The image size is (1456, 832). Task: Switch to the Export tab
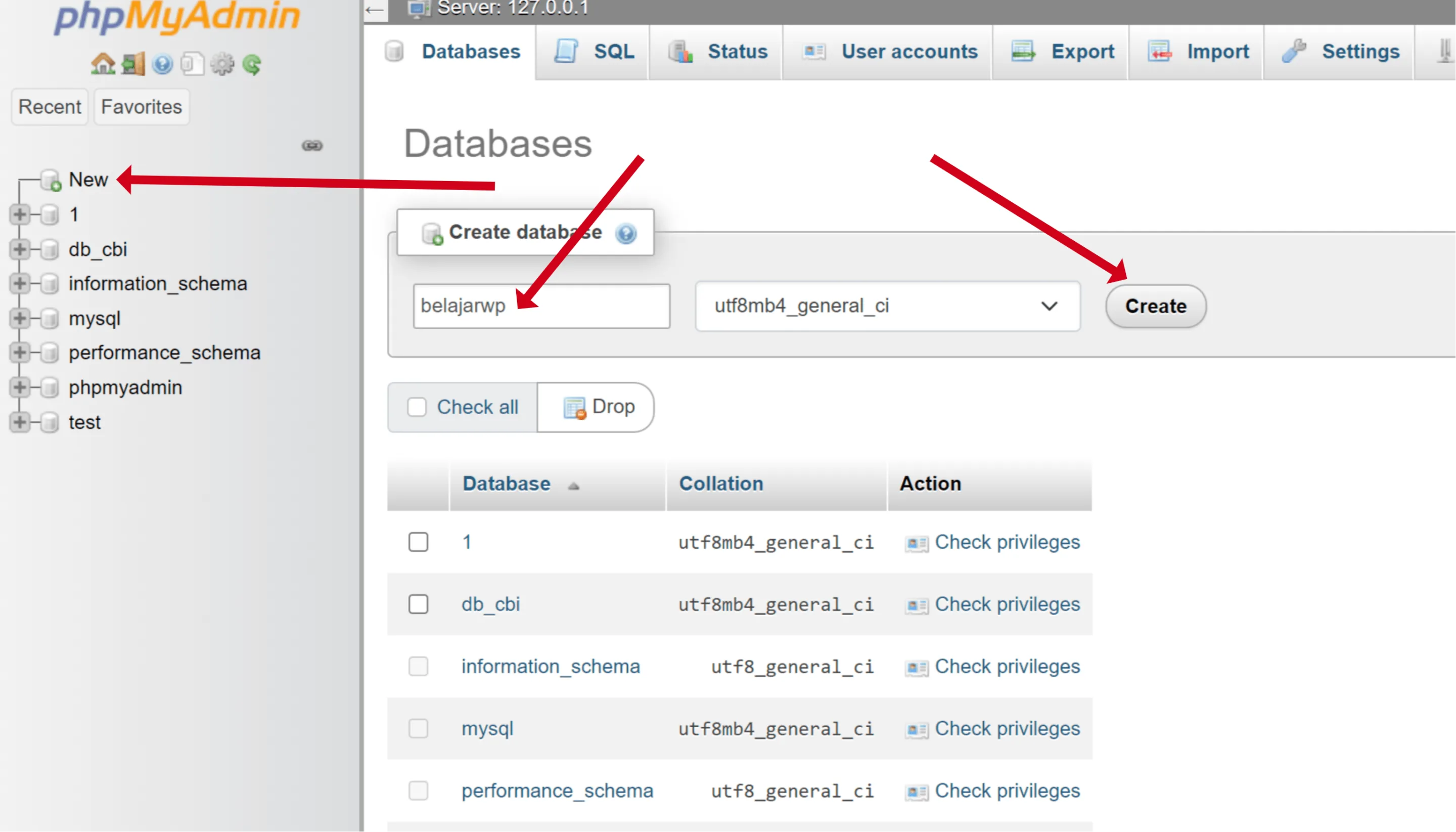point(1061,52)
